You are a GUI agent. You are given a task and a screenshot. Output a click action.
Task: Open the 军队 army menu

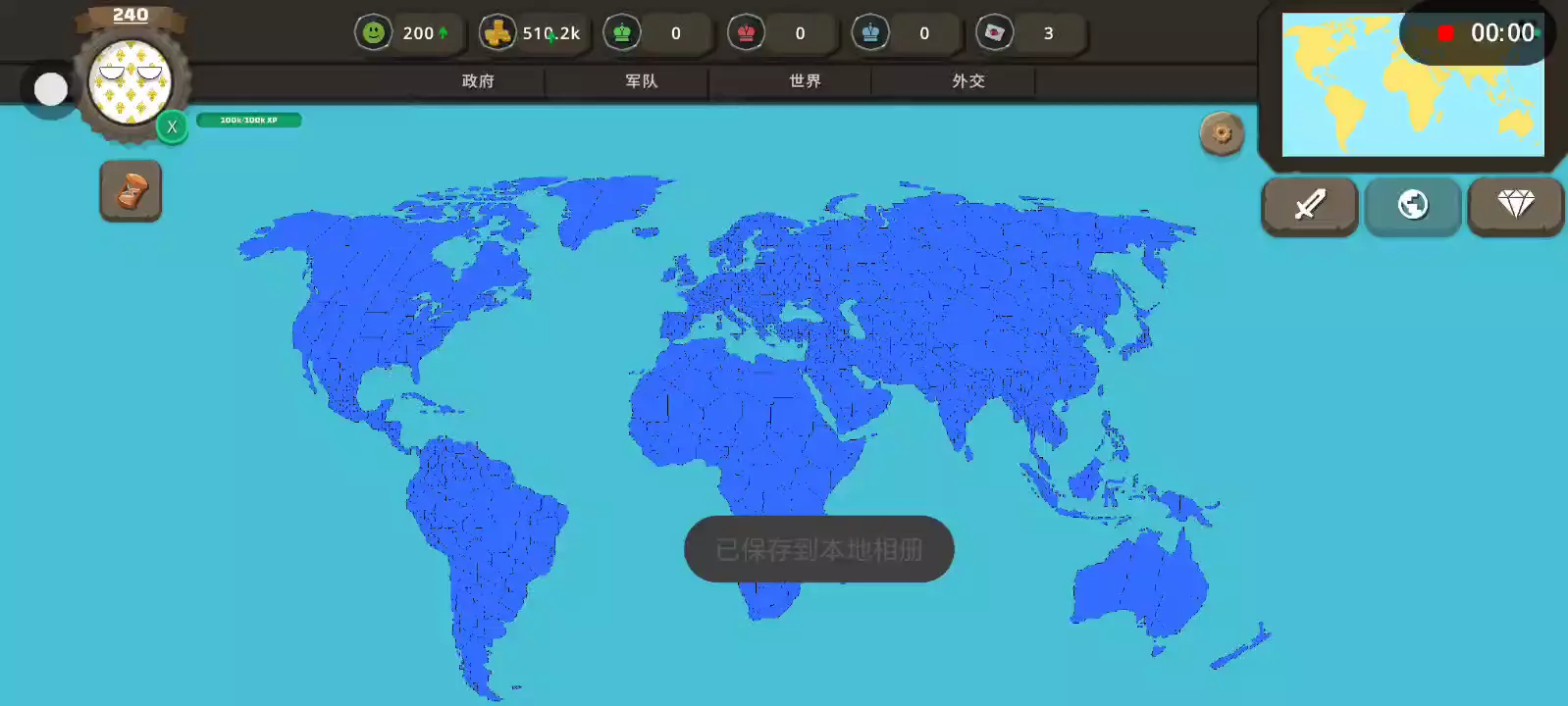(642, 81)
